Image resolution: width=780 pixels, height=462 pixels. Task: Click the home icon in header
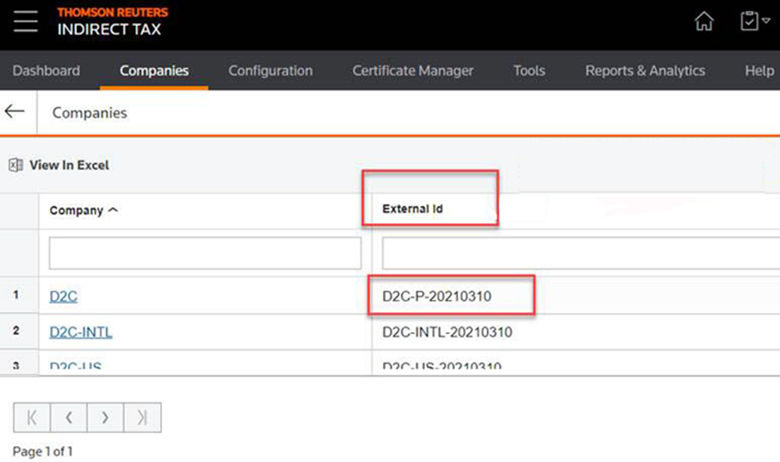pos(704,22)
